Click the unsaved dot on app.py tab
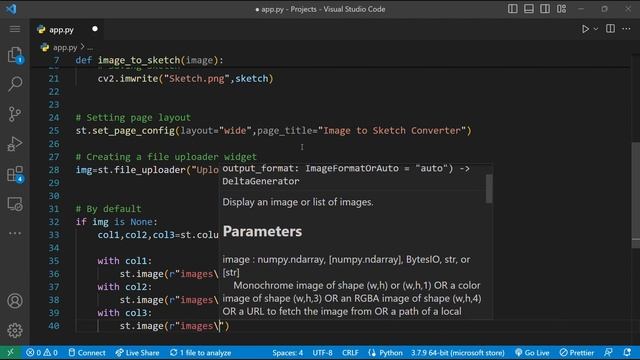The height and width of the screenshot is (360, 640). 95,29
